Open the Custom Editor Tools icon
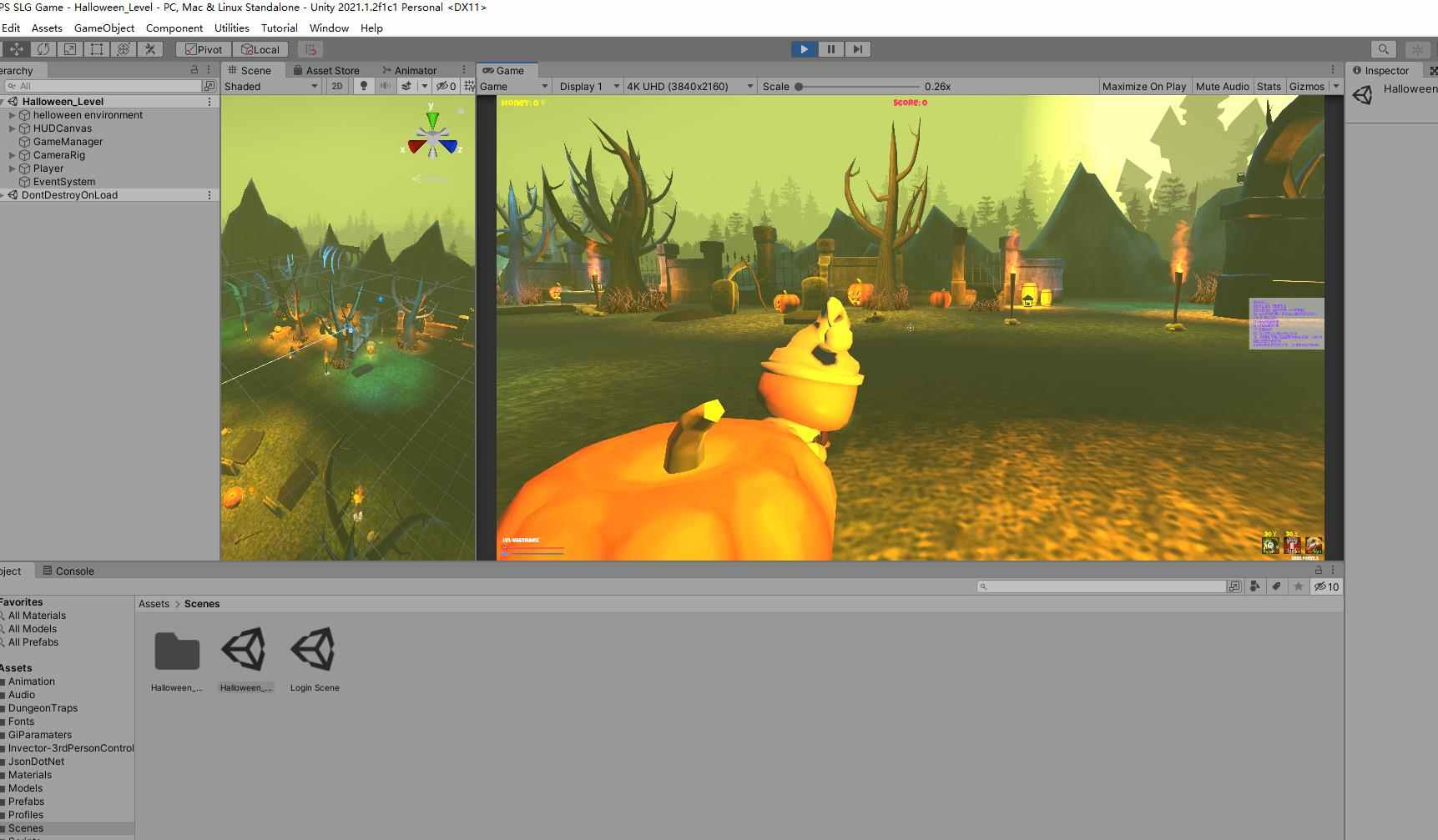This screenshot has height=840, width=1438. click(x=150, y=48)
